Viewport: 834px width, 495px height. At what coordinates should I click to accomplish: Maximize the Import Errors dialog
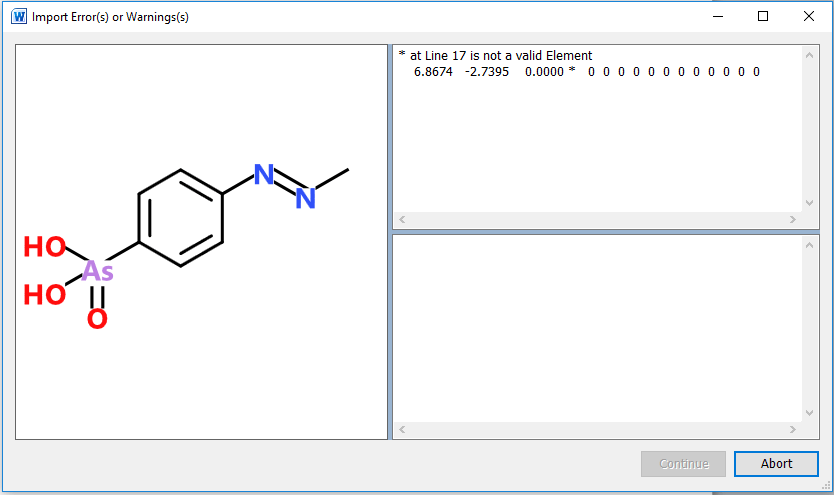763,17
